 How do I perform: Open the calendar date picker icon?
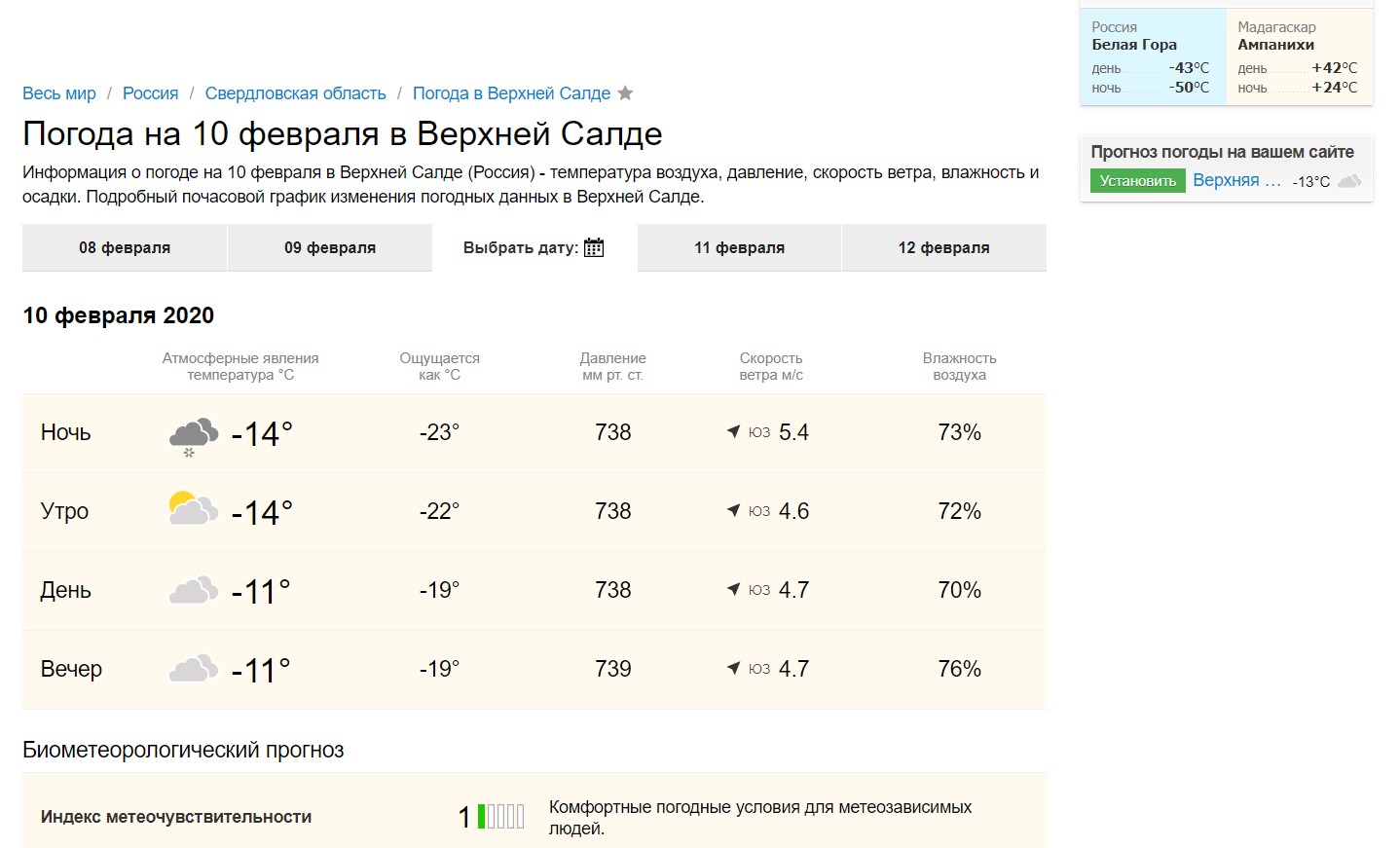[594, 247]
